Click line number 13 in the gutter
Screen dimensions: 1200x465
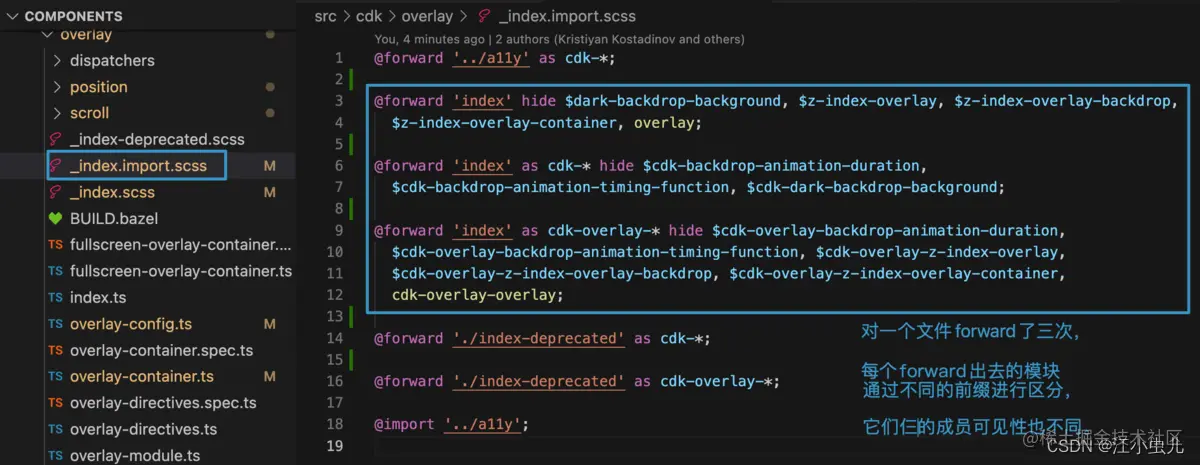click(x=335, y=316)
